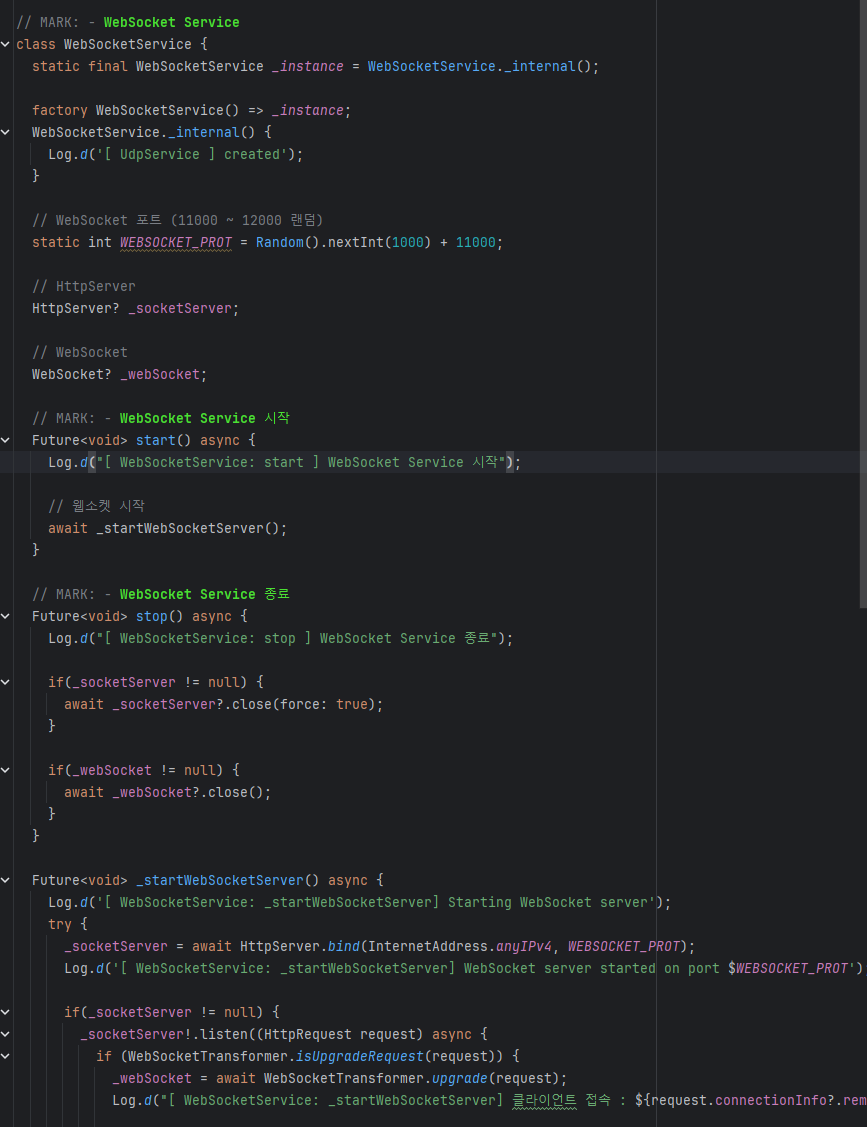Fold the if(_webSocket != null) block

pyautogui.click(x=5, y=770)
